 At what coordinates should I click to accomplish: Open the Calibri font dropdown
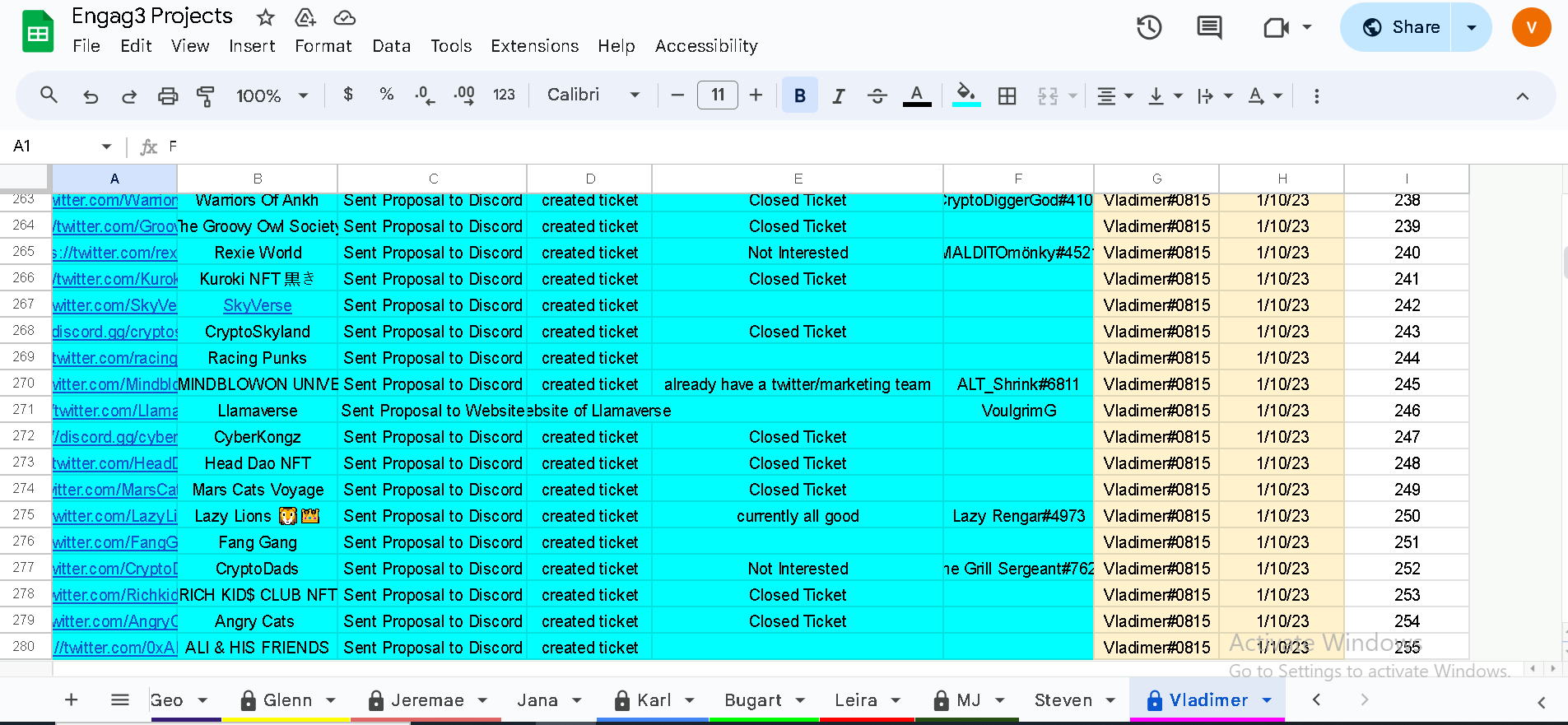(x=593, y=95)
